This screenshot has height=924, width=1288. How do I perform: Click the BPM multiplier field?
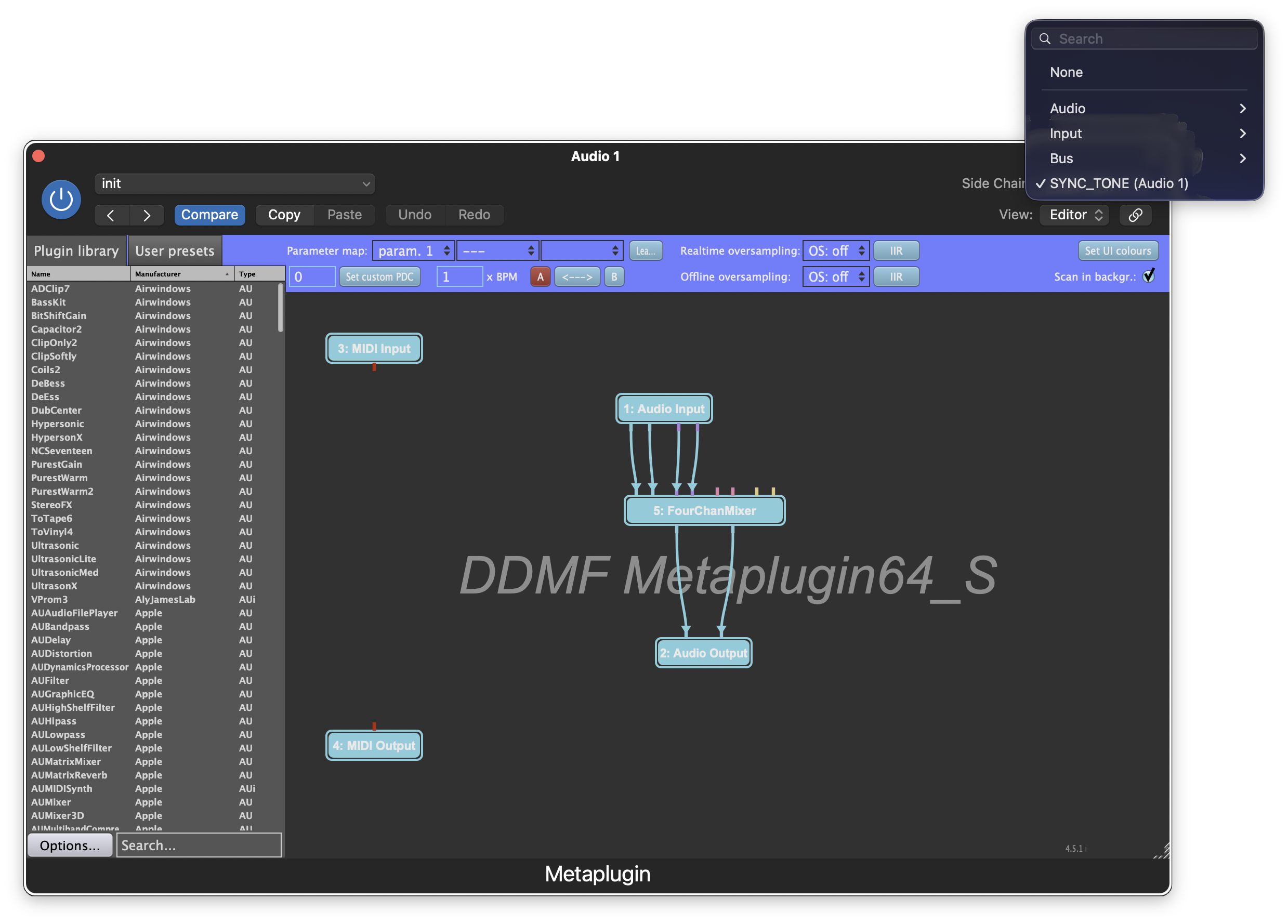point(459,276)
